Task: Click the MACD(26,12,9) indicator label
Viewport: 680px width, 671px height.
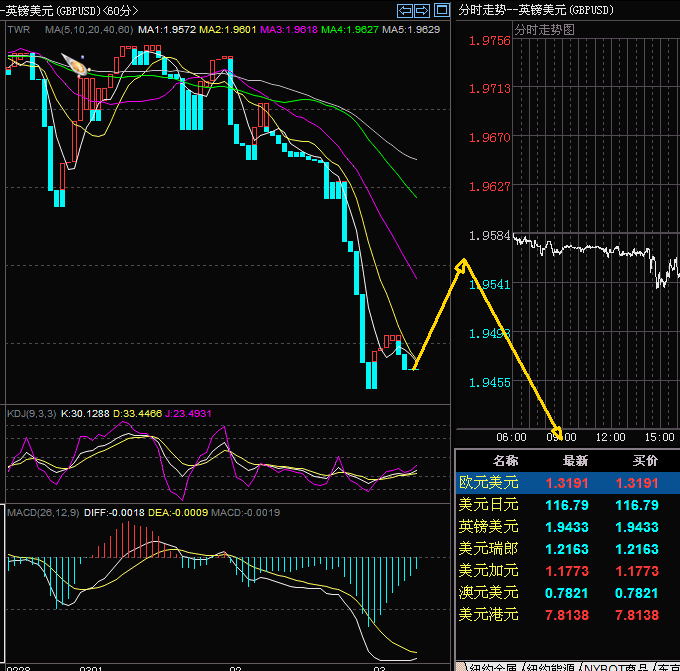Action: (x=41, y=513)
